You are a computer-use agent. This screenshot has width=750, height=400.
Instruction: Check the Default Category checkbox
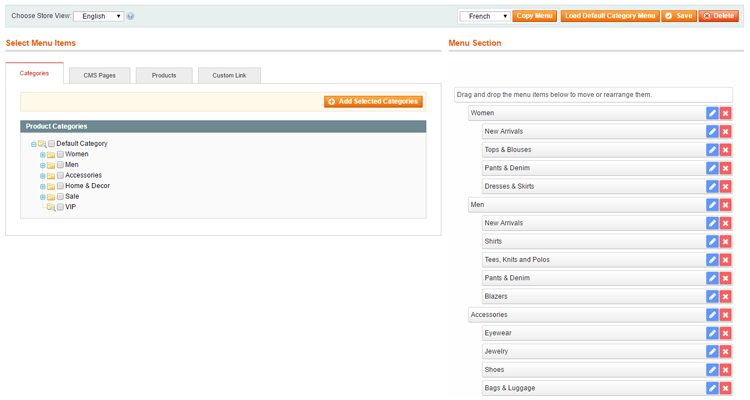[x=51, y=144]
